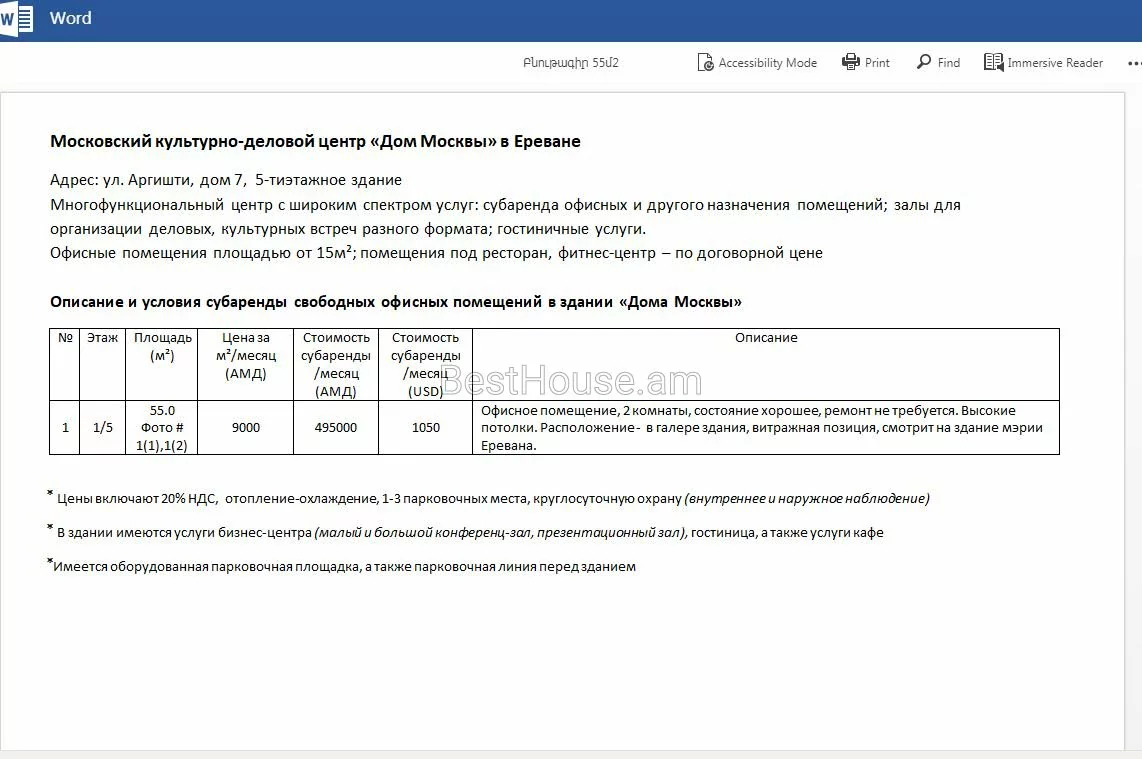Screen dimensions: 1142x759
Task: Click the USD cost cell showing 1050
Action: click(425, 427)
